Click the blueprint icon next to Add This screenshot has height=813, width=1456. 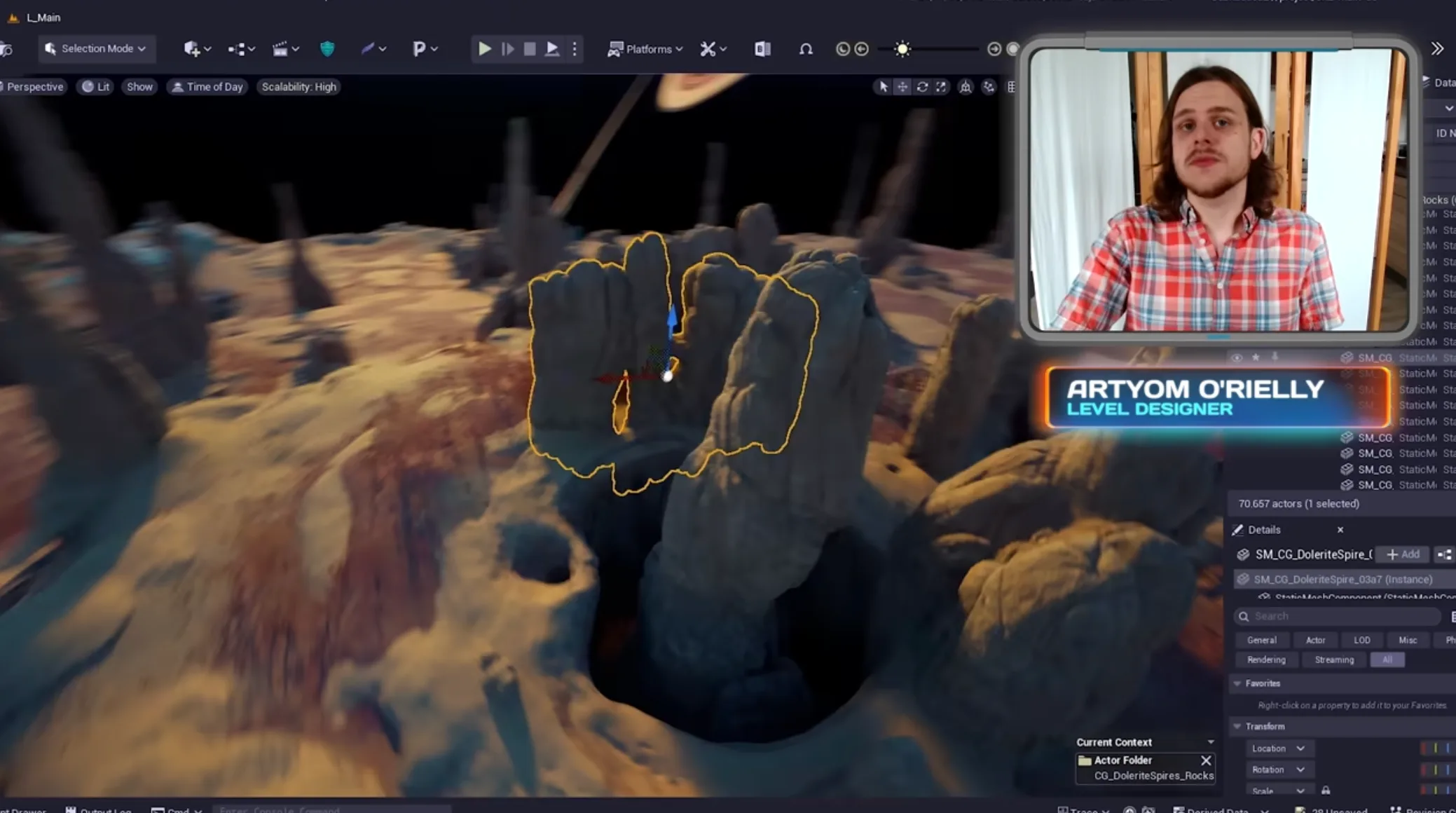coord(1444,554)
